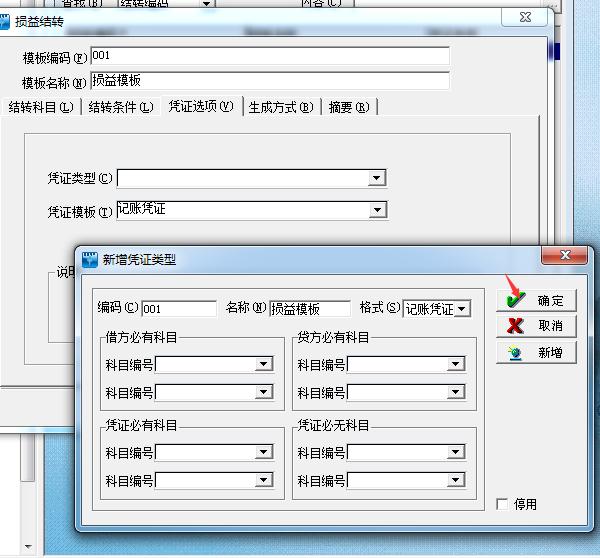Click the green checkmark 确定 button
This screenshot has width=600, height=558.
[x=536, y=300]
